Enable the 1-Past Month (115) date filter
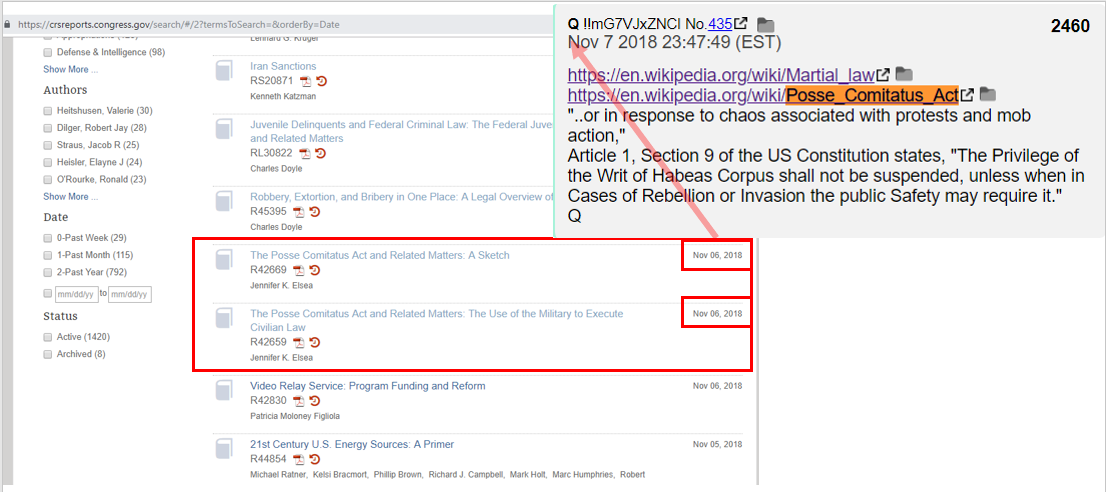The width and height of the screenshot is (1106, 492). 47,255
